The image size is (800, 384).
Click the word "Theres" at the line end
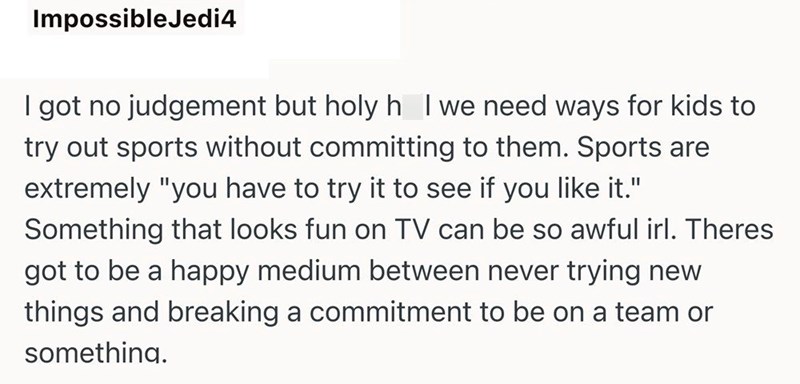click(730, 229)
